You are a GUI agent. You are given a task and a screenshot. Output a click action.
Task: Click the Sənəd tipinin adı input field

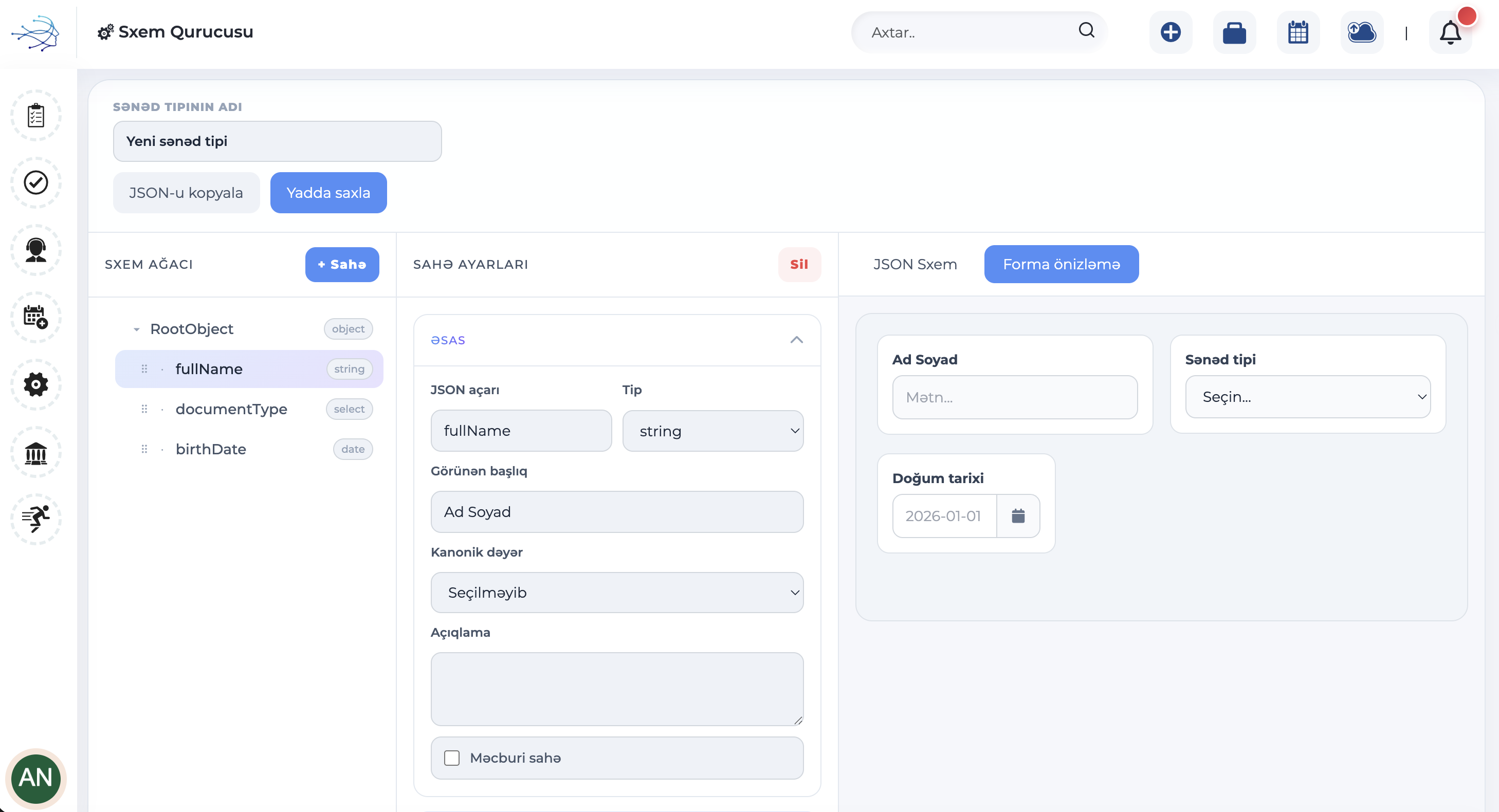pos(277,141)
